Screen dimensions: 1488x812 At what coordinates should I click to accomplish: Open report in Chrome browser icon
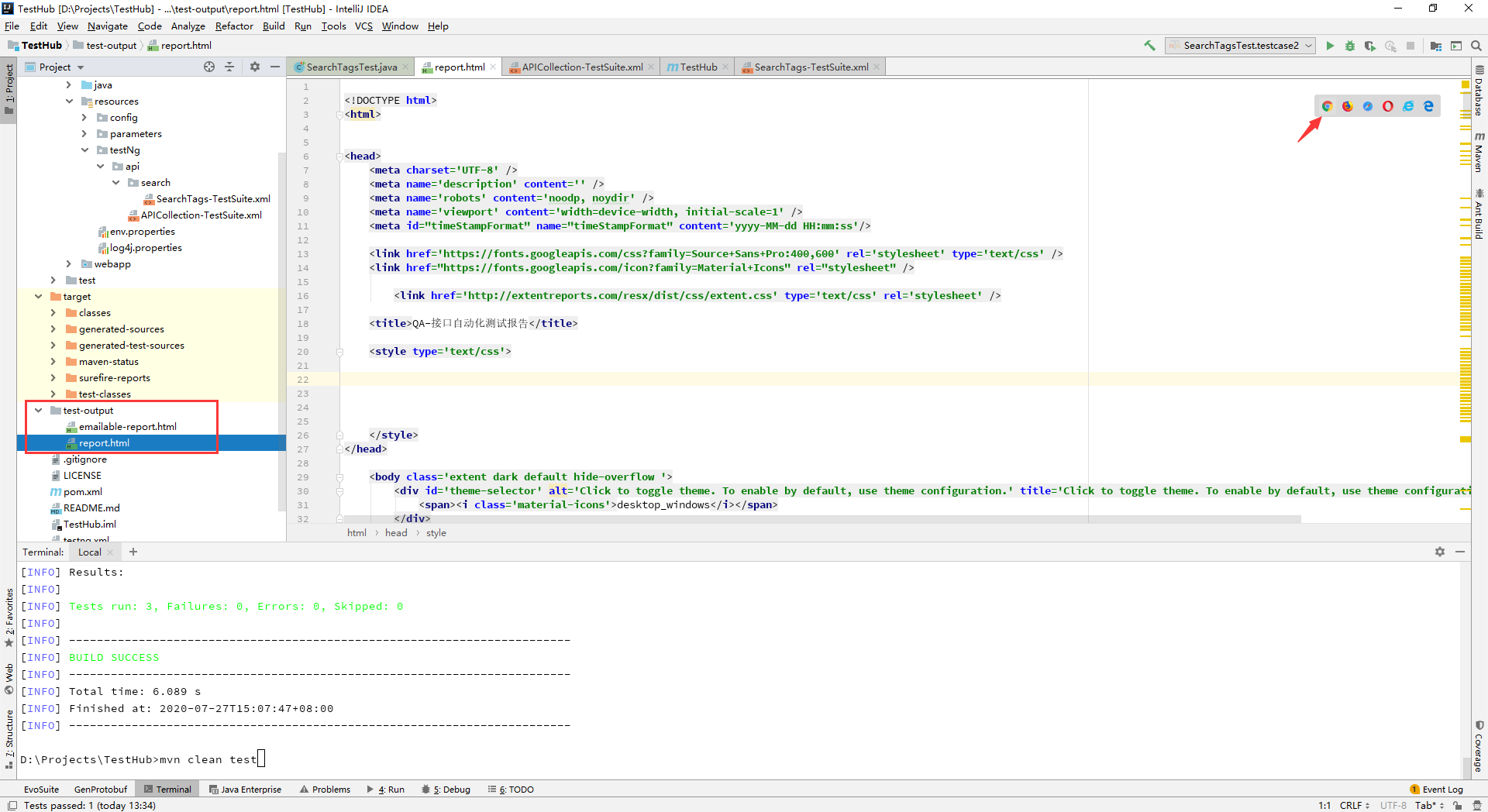tap(1328, 106)
